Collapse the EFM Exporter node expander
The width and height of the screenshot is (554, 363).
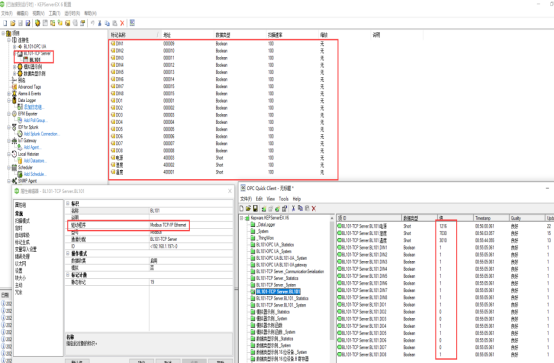tap(9, 114)
